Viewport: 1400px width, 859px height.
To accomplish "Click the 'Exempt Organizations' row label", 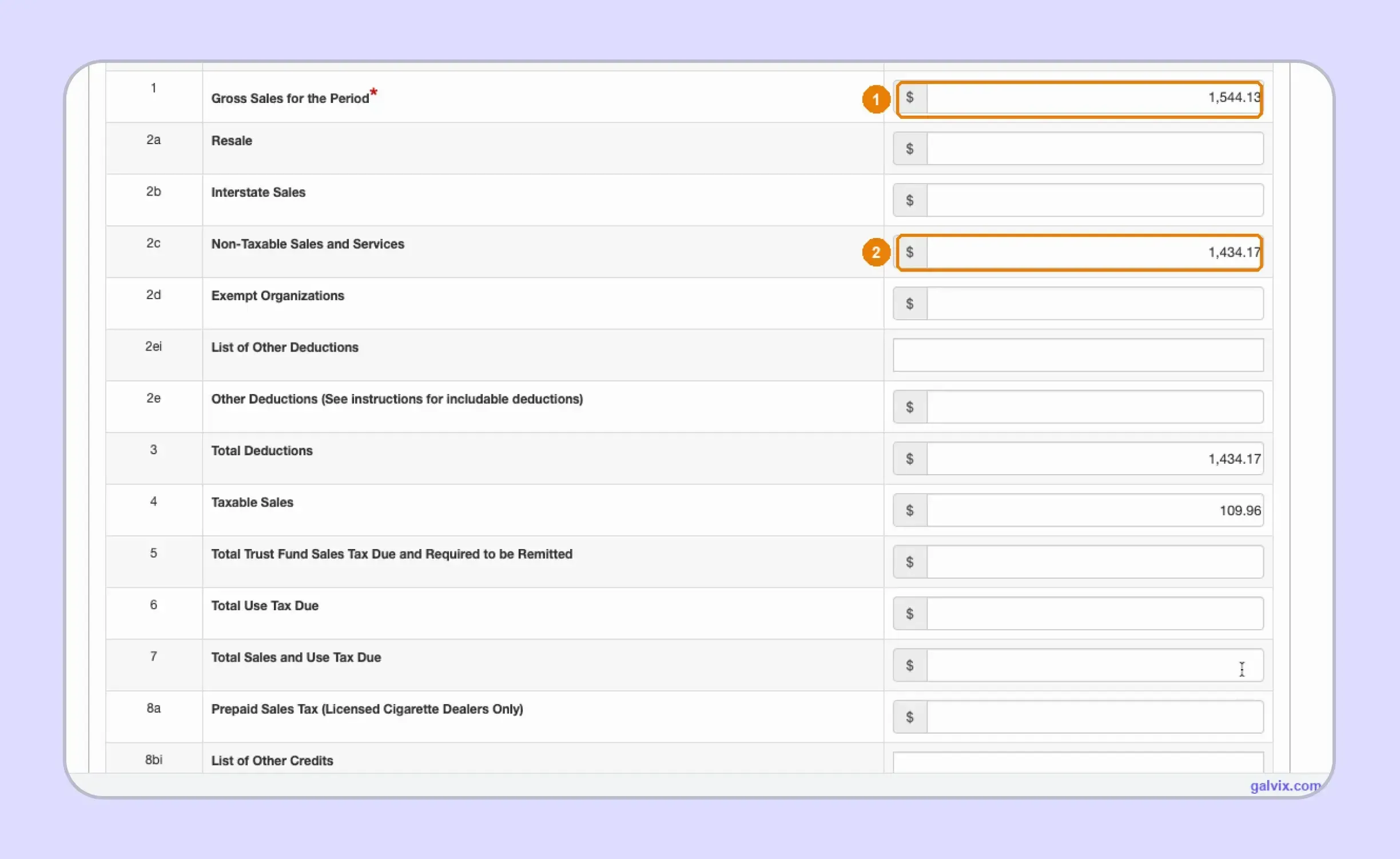I will tap(277, 296).
